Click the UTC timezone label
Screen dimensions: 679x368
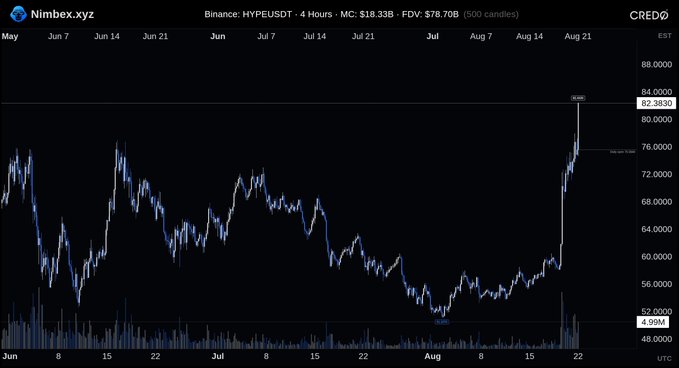point(665,358)
